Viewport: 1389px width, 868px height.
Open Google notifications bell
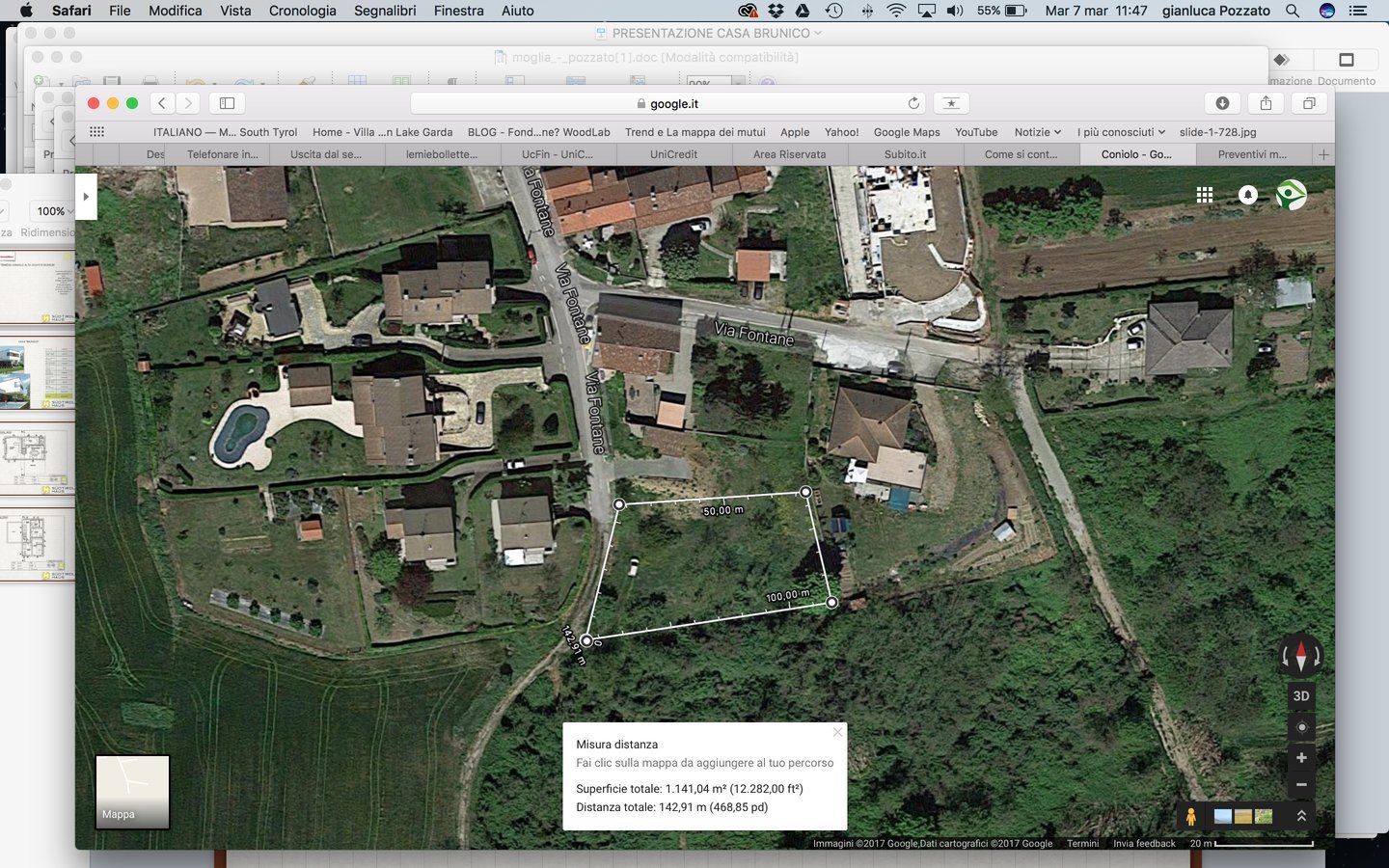point(1248,195)
